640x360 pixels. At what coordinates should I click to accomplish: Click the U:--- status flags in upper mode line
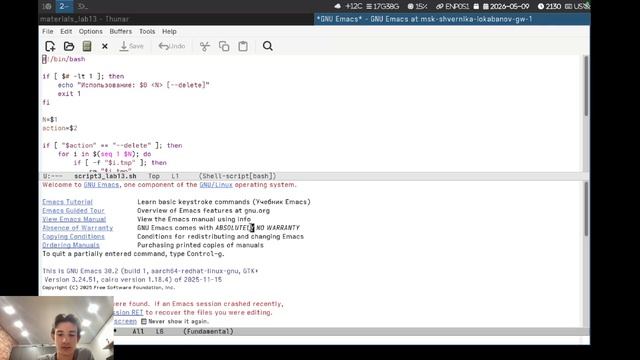point(53,176)
